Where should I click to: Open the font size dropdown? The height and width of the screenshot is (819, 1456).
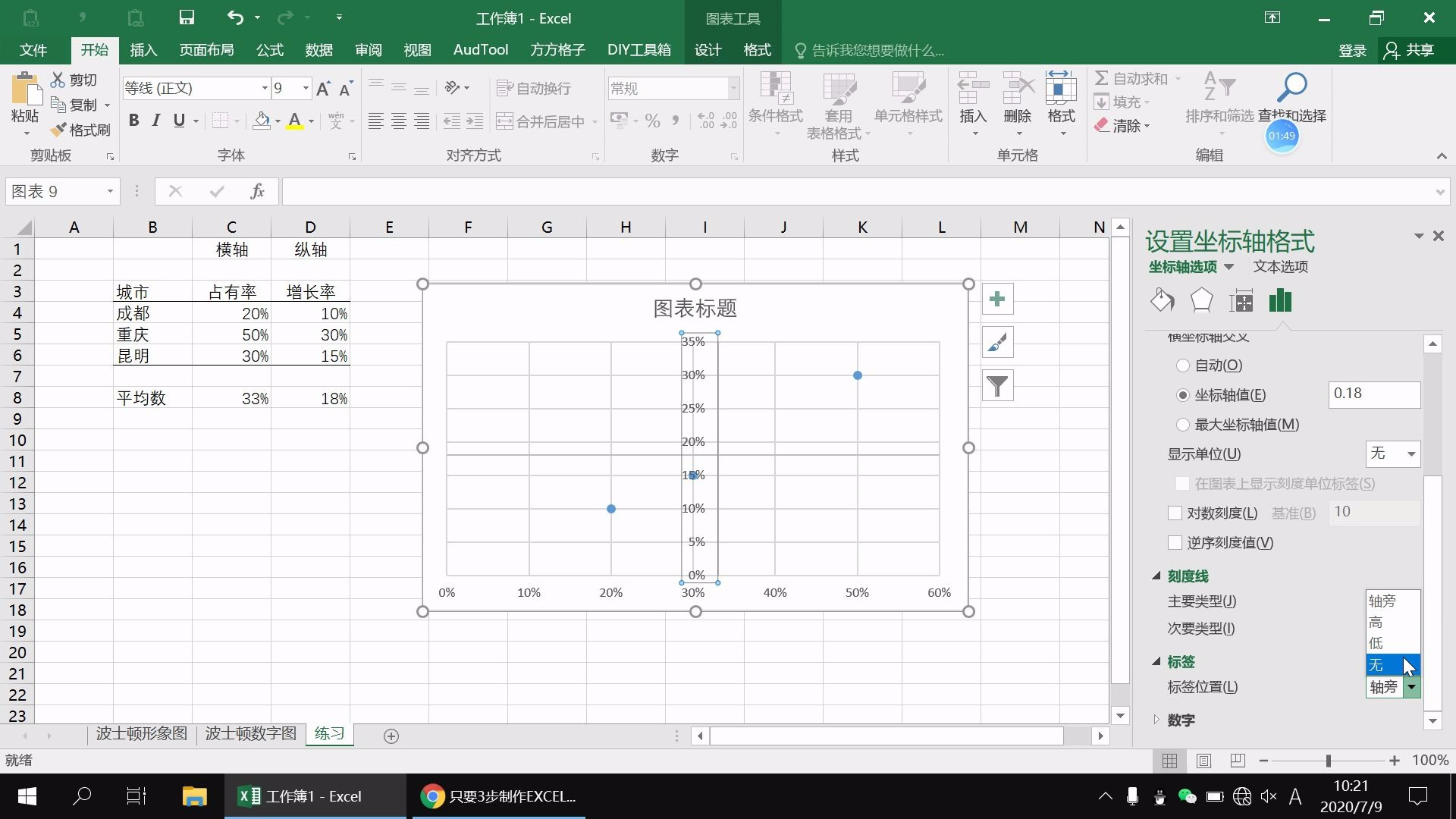point(306,89)
